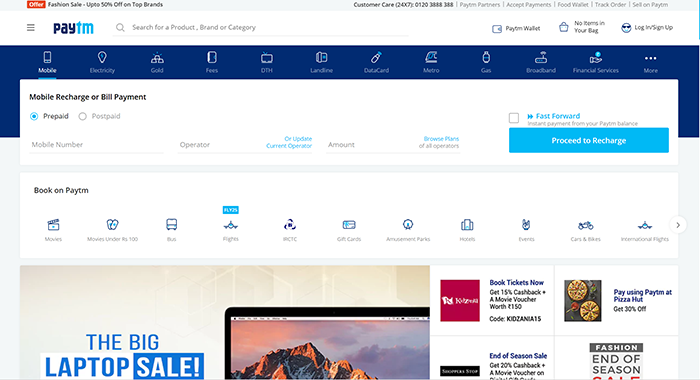The height and width of the screenshot is (380, 700).
Task: Open the Big Laptop Sale banner
Action: [x=225, y=322]
